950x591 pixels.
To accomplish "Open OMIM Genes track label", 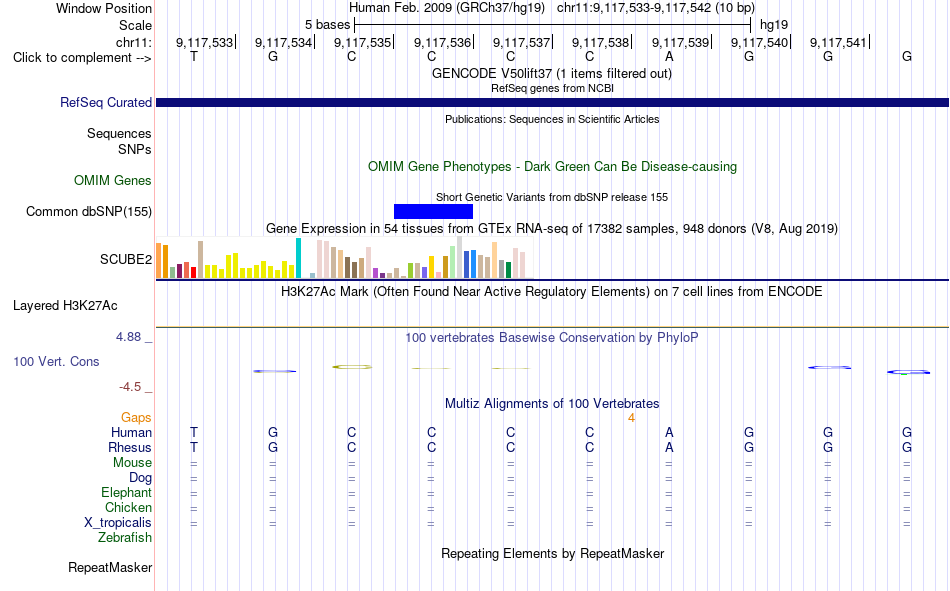I will (x=112, y=181).
